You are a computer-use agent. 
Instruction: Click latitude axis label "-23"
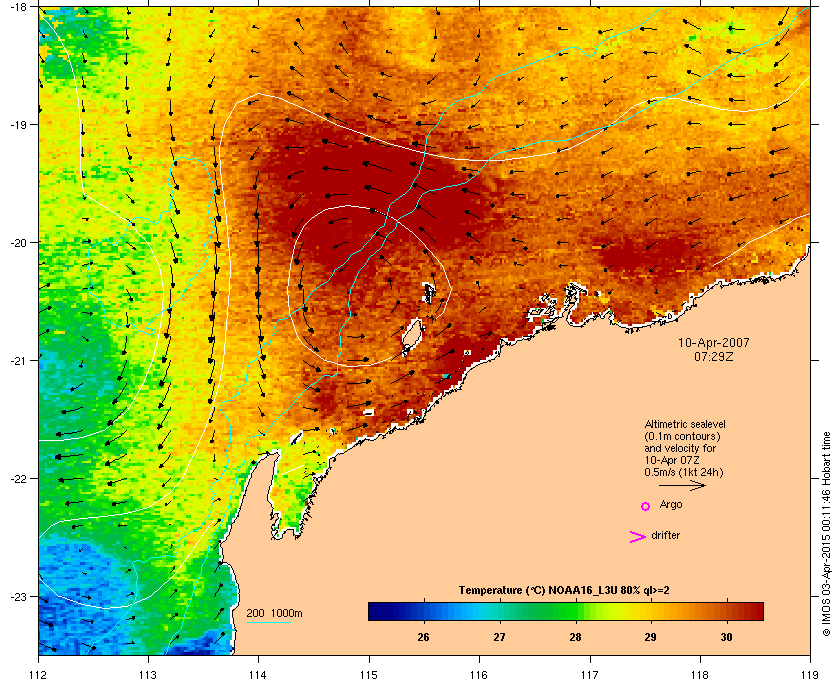(18, 596)
